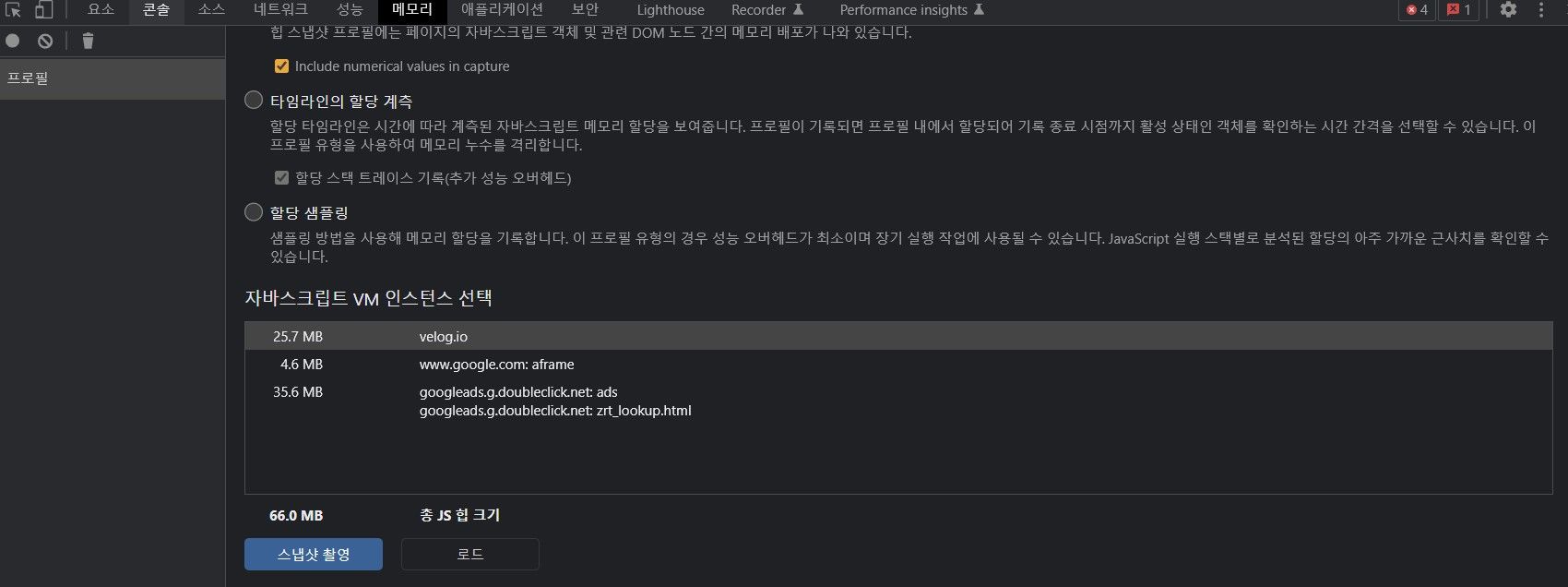Click the issues count badge

[x=1459, y=10]
